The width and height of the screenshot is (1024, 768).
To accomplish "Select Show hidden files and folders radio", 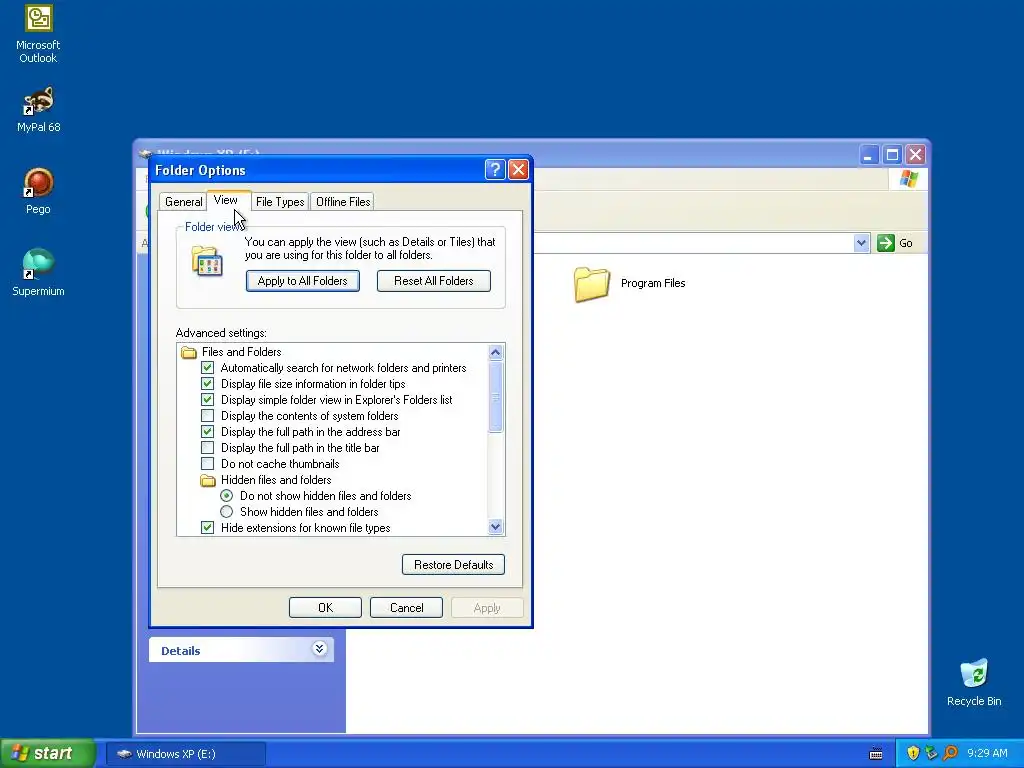I will pyautogui.click(x=227, y=511).
